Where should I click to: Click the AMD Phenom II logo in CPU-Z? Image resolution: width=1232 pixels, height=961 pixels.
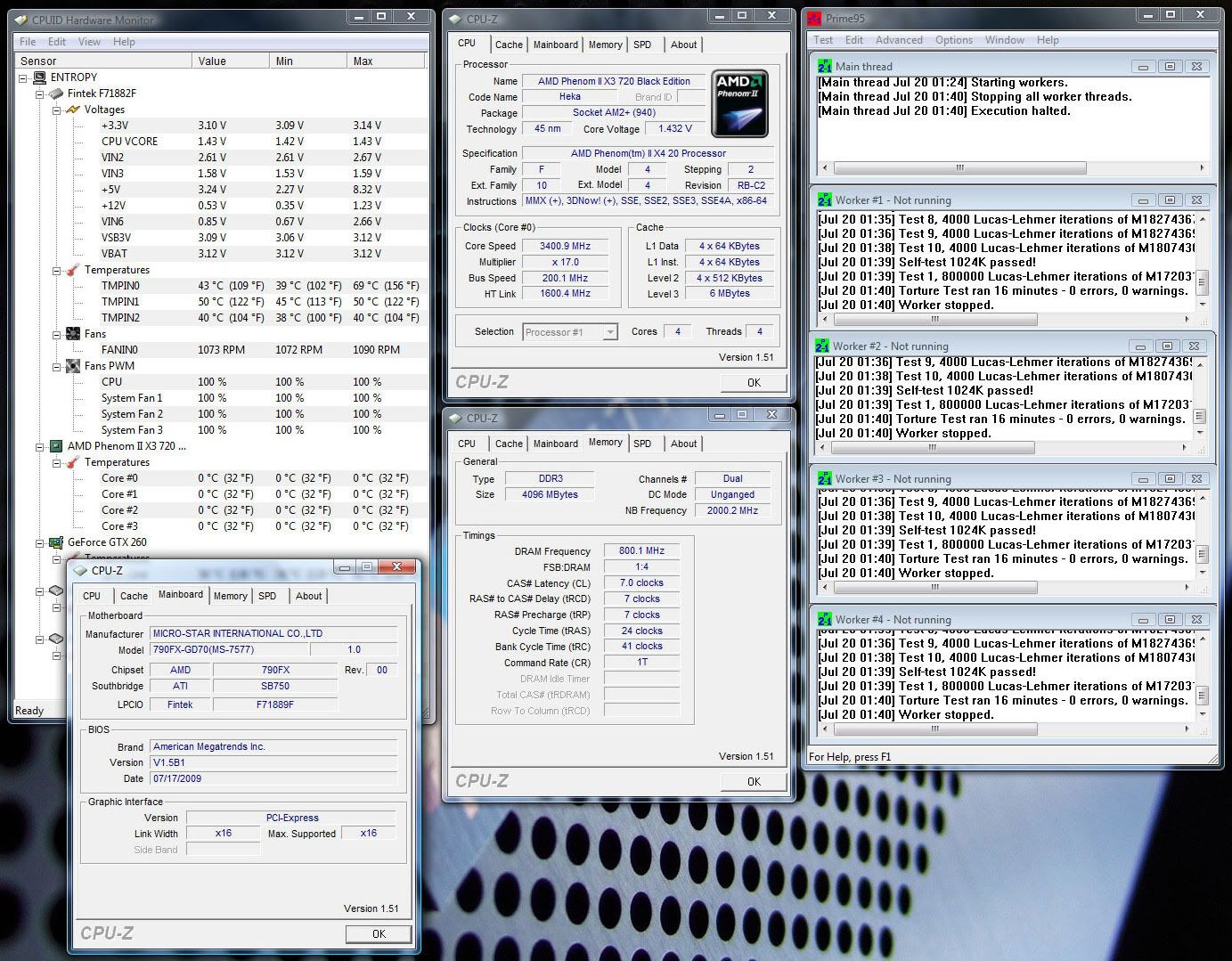740,105
